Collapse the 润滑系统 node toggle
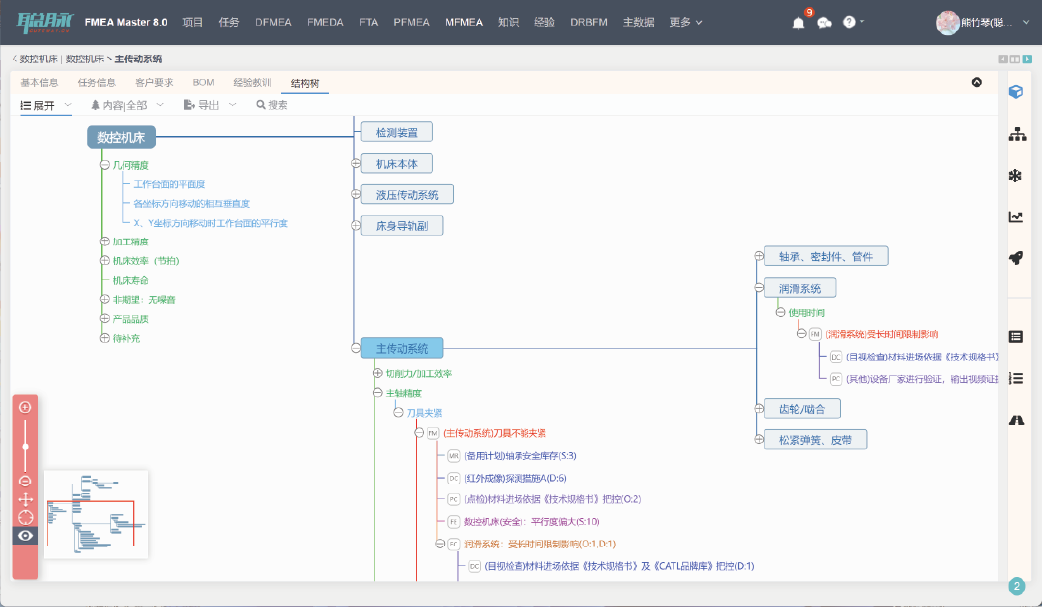The image size is (1042, 607). pos(759,288)
